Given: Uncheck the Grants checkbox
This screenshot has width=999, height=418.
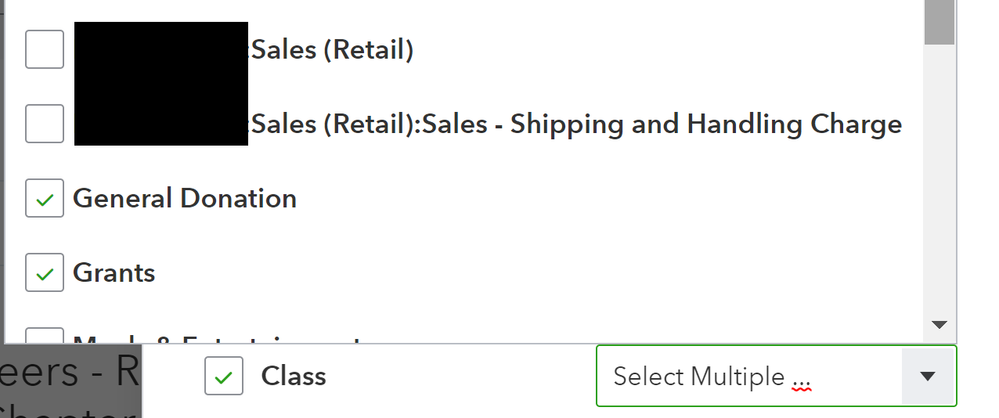Looking at the screenshot, I should point(44,272).
